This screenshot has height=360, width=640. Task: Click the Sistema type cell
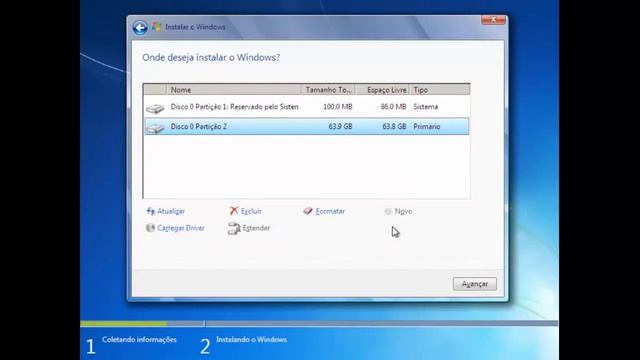pyautogui.click(x=426, y=107)
